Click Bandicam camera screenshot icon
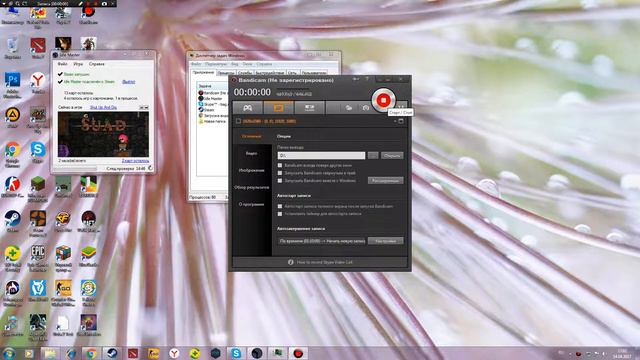640x360 pixels. [x=366, y=108]
